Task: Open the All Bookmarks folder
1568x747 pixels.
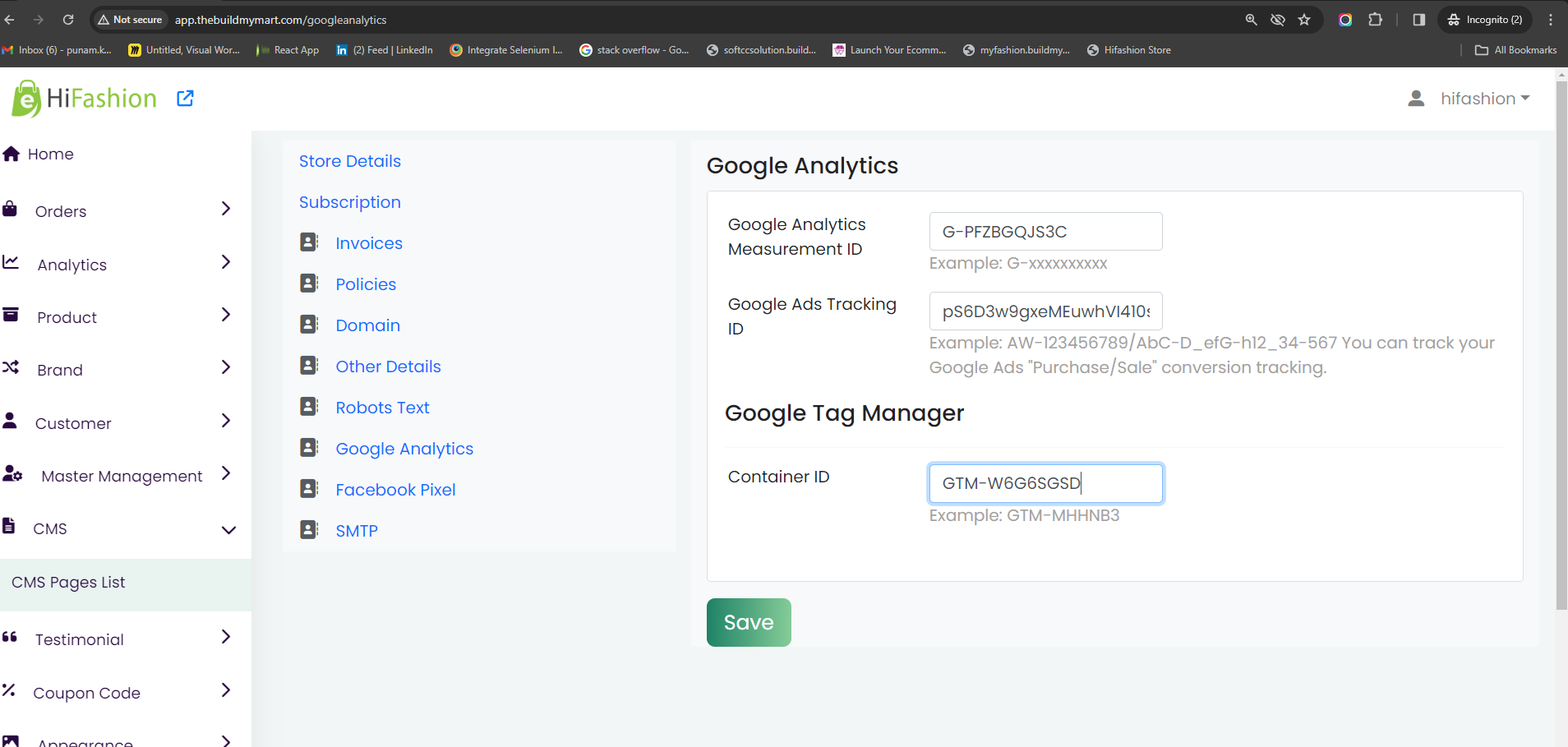Action: point(1516,50)
